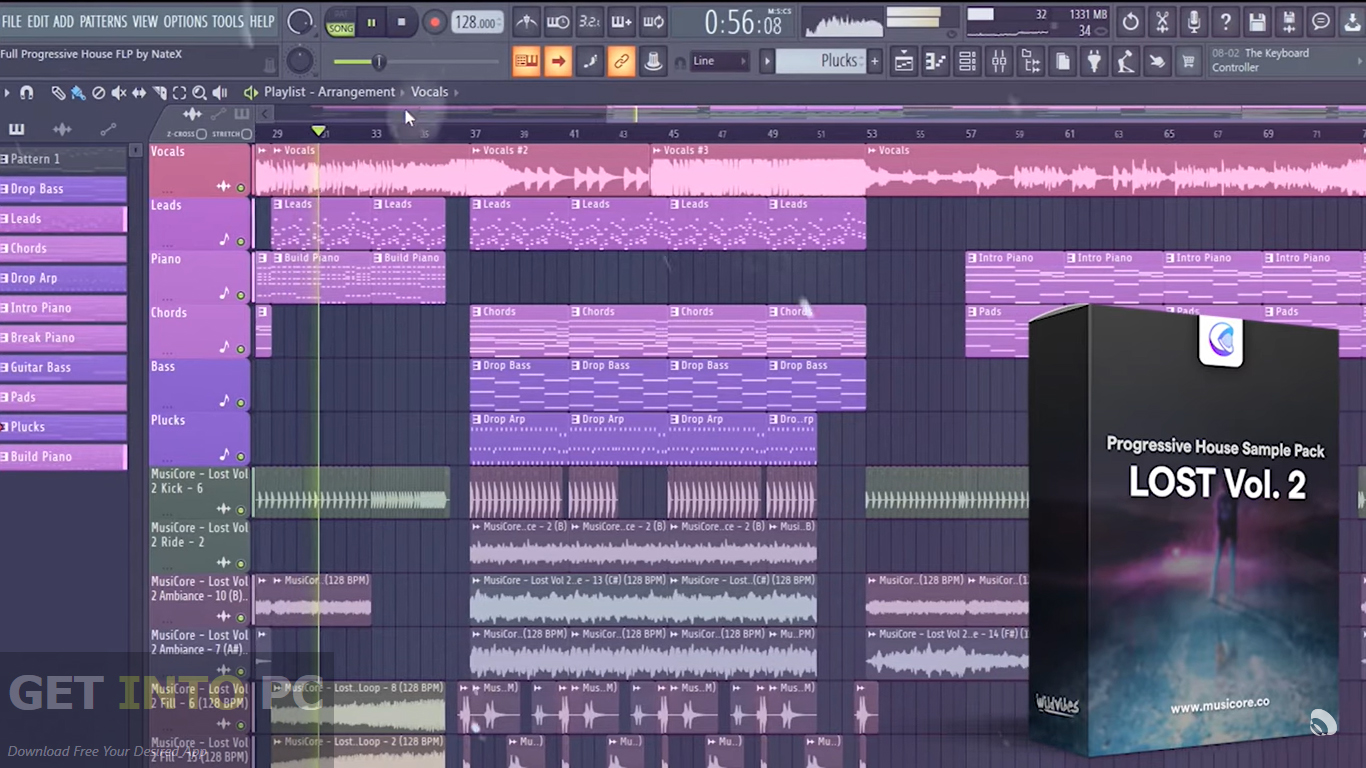
Task: Toggle step editing arrow icon
Action: [x=558, y=62]
